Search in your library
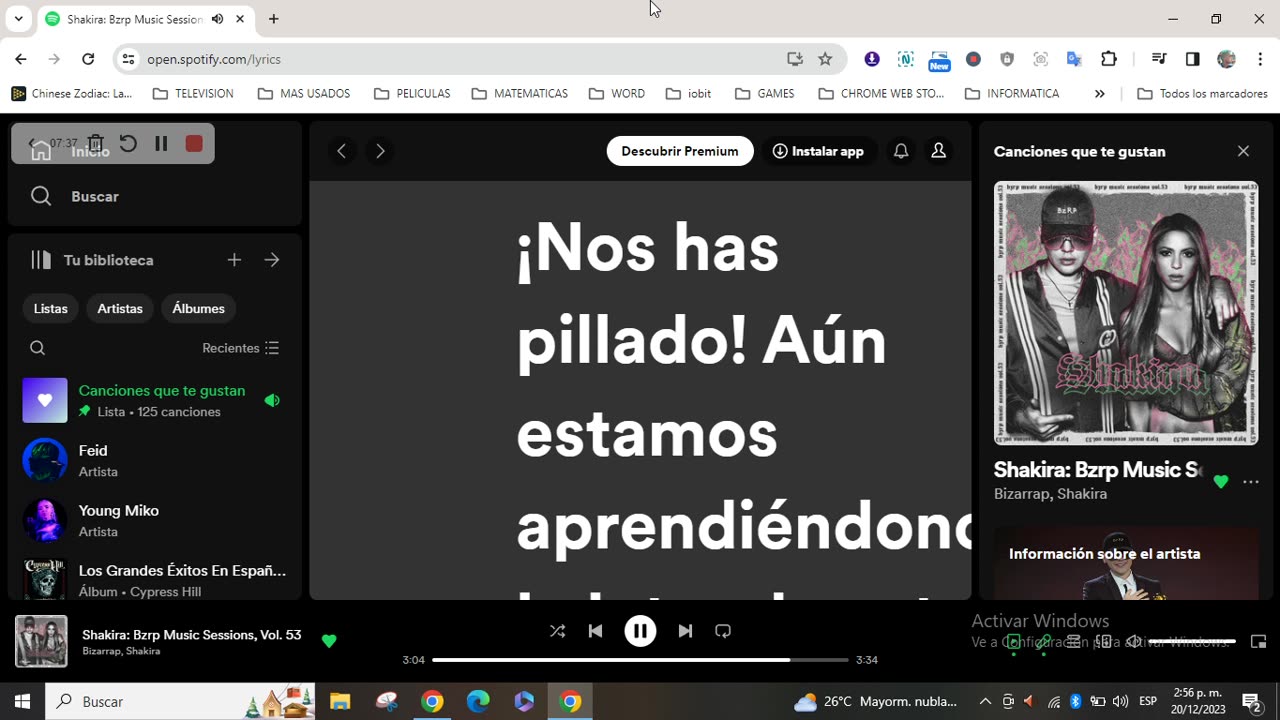1280x720 pixels. tap(38, 348)
